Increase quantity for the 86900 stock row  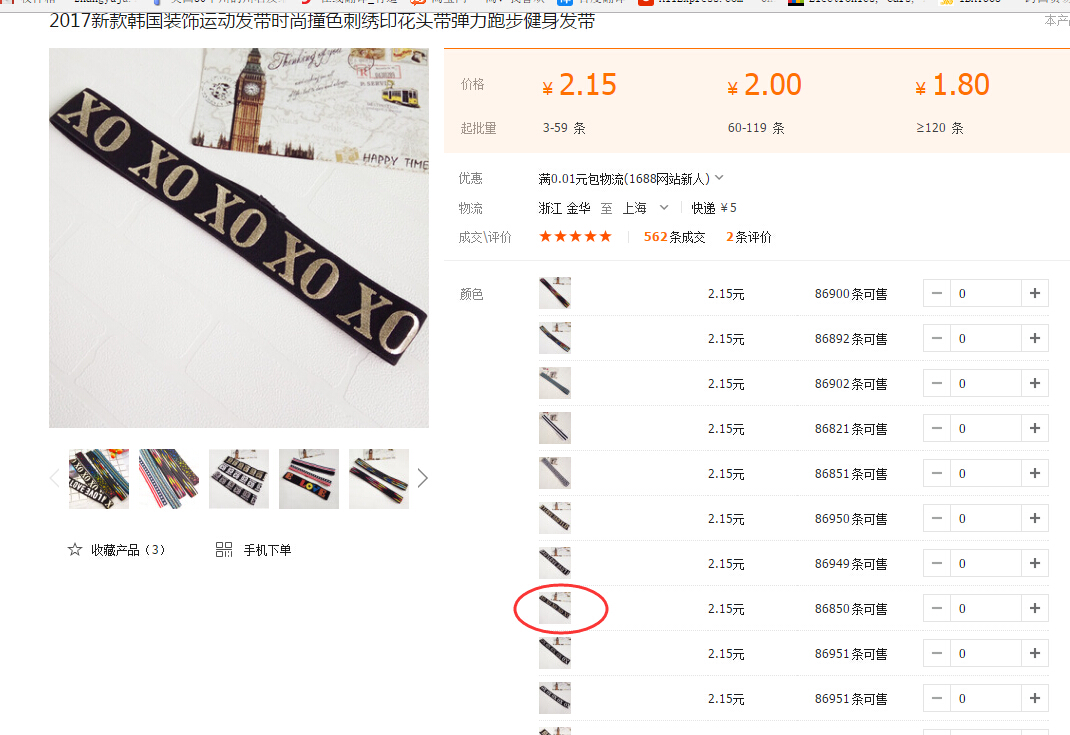[1035, 294]
